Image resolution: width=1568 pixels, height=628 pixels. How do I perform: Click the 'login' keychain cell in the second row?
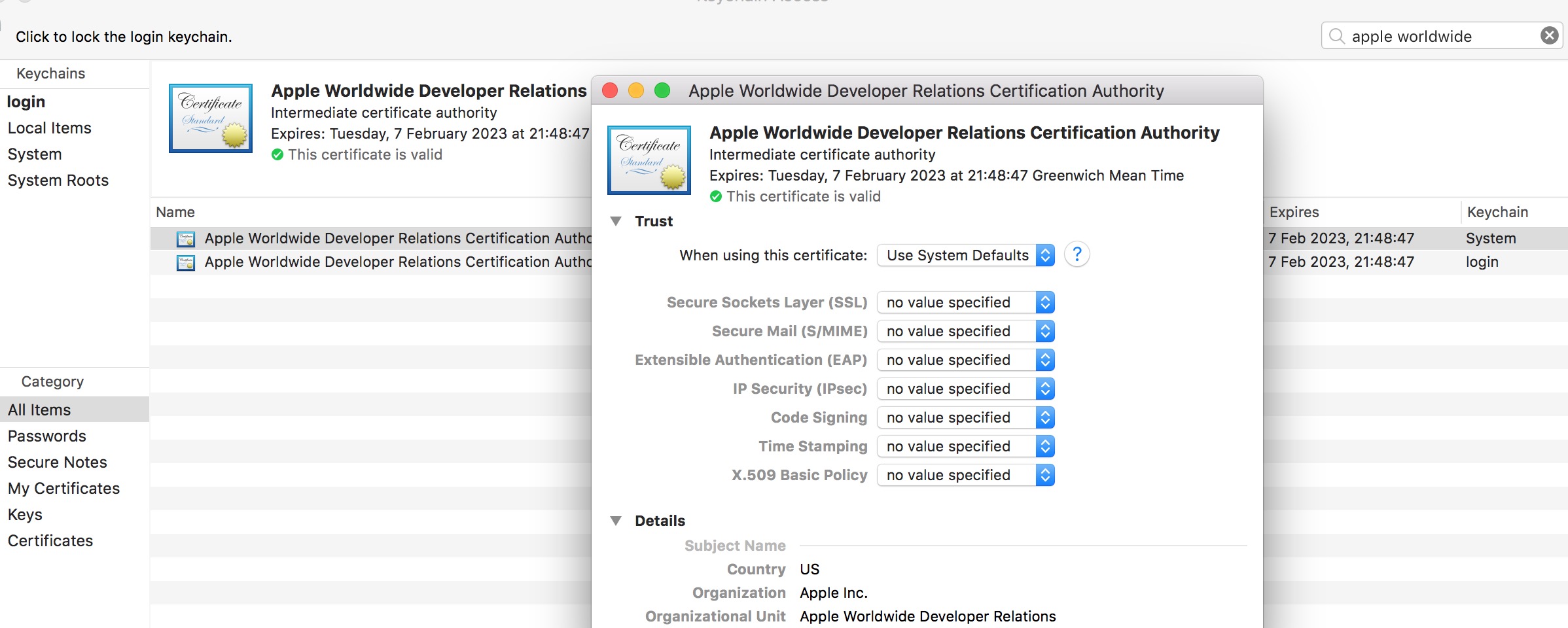click(x=1482, y=262)
